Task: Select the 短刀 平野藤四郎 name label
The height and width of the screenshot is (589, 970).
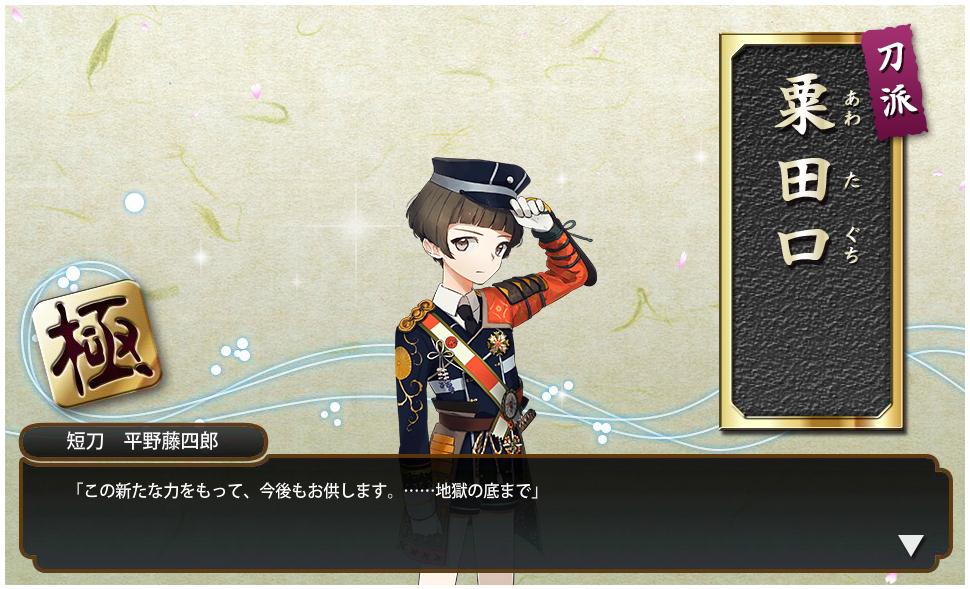Action: (x=143, y=442)
